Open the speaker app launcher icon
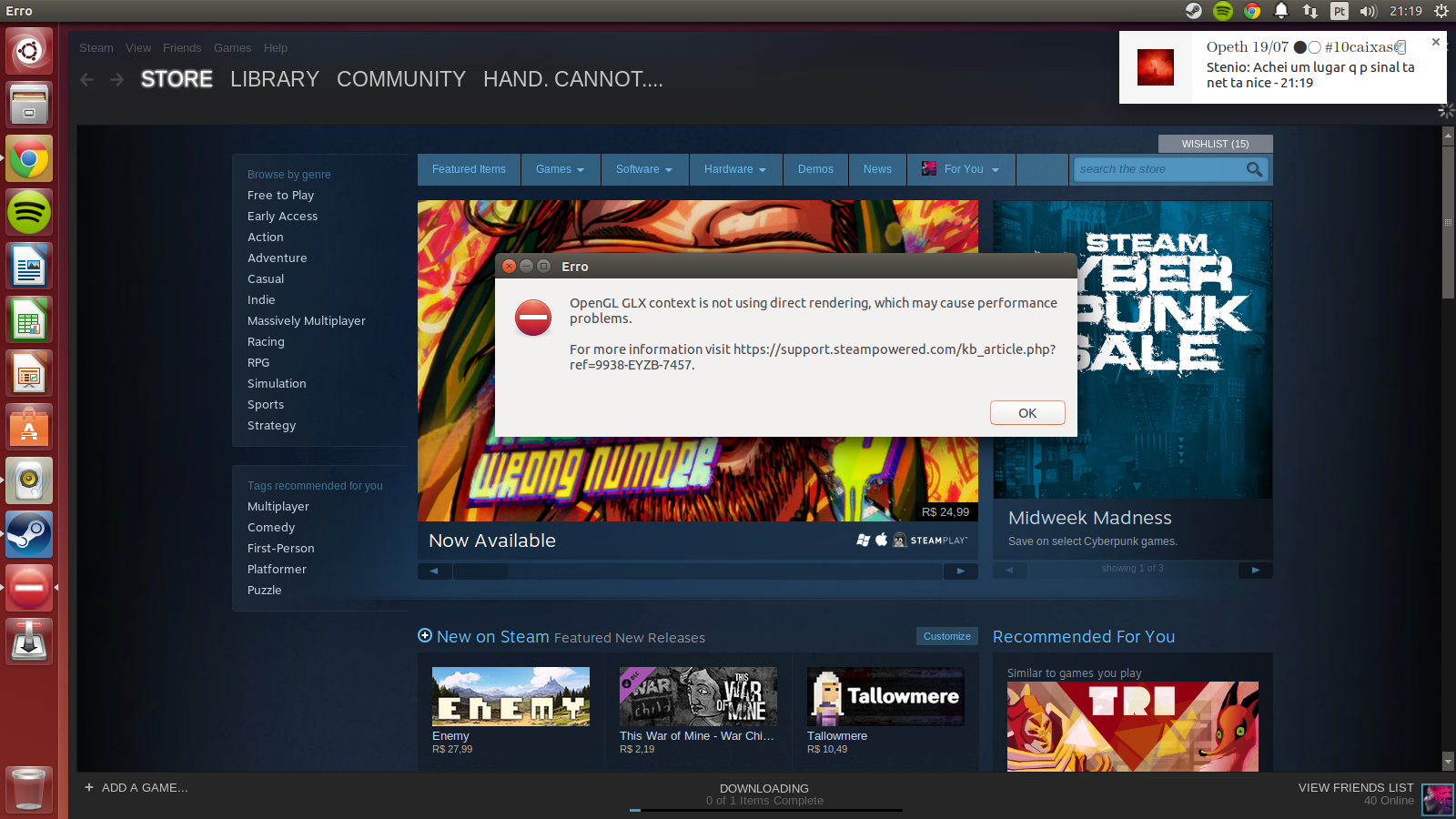The width and height of the screenshot is (1456, 819). point(29,480)
